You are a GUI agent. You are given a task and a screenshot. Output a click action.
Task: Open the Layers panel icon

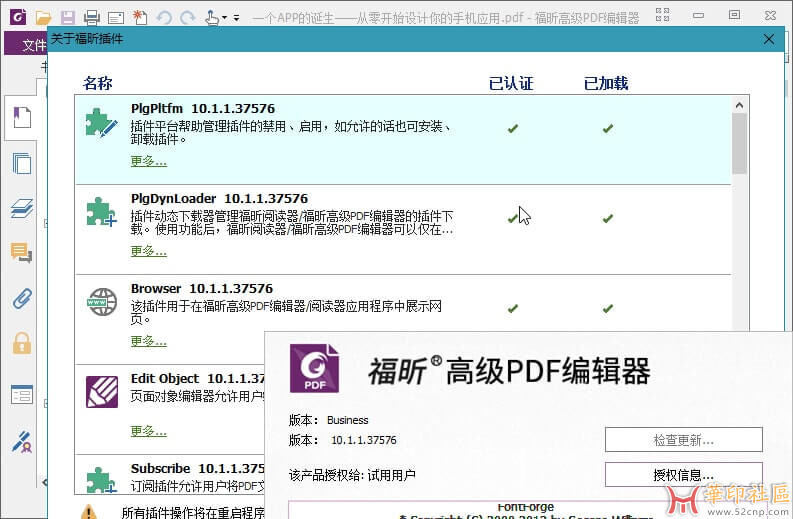[x=22, y=208]
